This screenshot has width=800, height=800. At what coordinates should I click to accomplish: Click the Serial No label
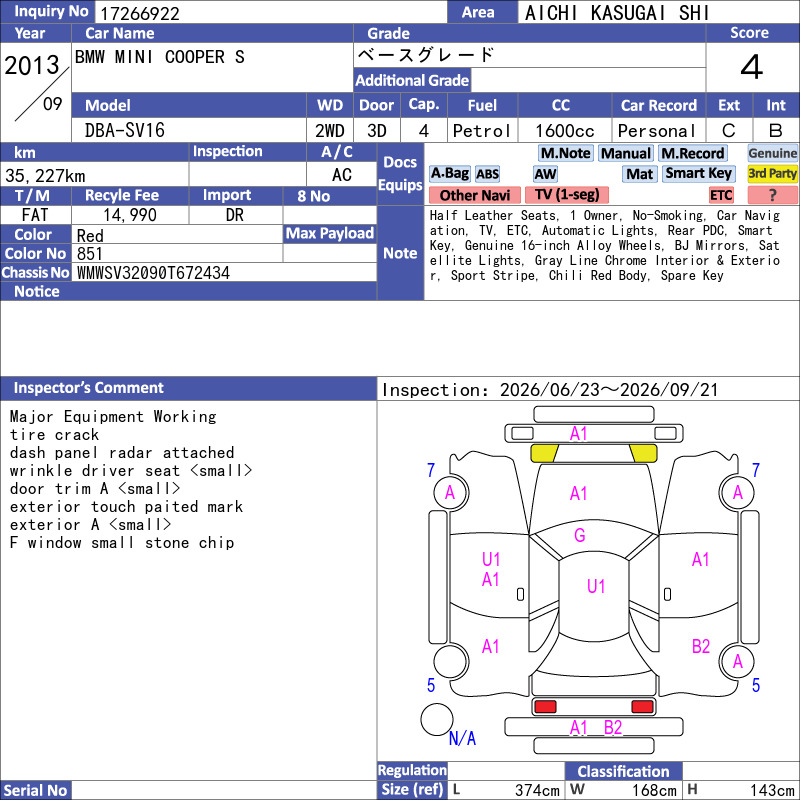pyautogui.click(x=35, y=790)
